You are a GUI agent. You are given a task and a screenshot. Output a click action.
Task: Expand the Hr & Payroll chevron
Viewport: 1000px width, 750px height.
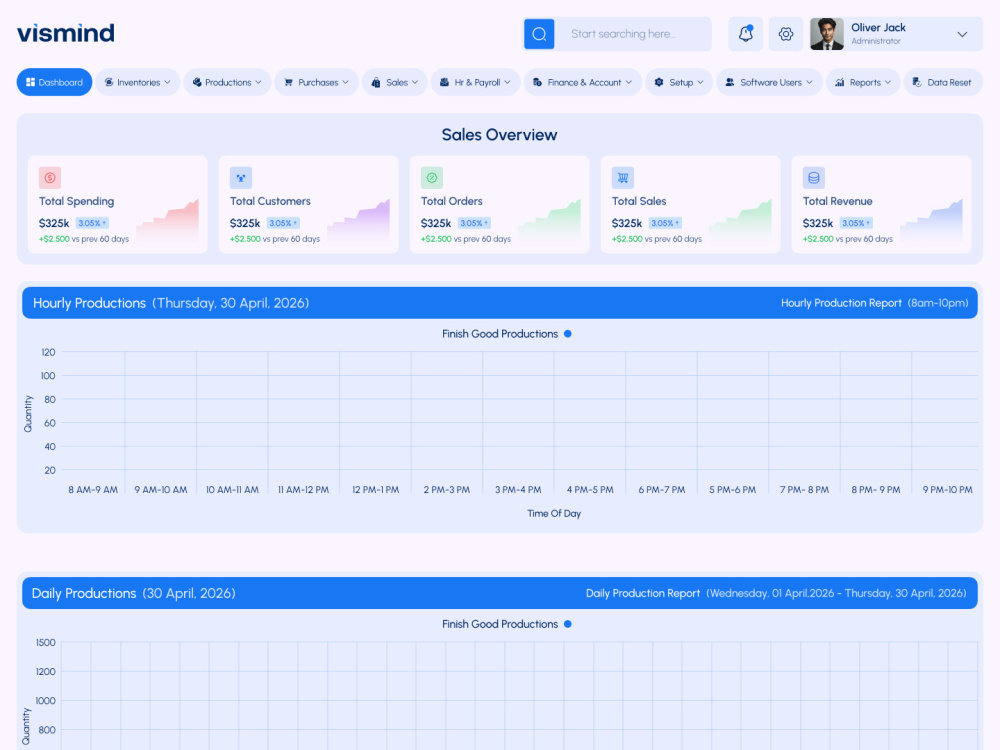pos(507,82)
